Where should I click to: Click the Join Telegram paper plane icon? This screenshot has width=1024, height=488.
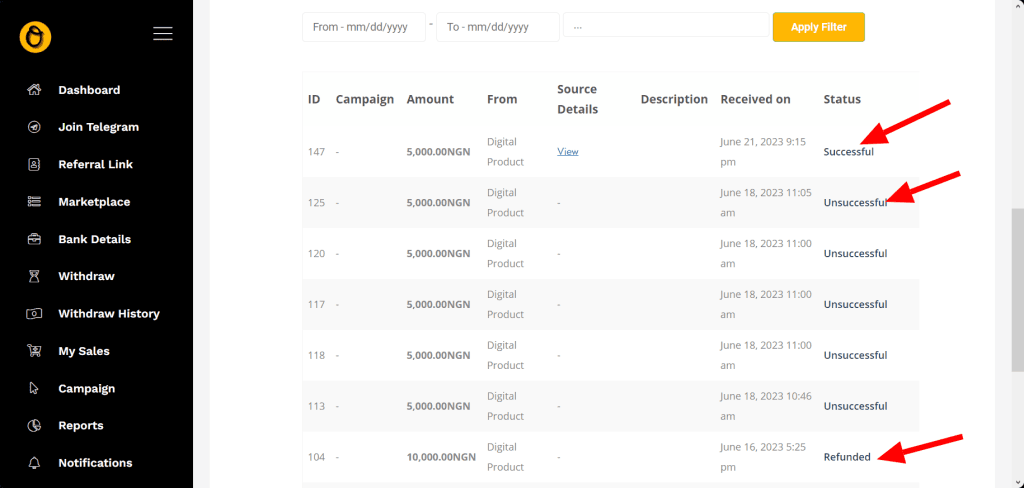coord(34,127)
